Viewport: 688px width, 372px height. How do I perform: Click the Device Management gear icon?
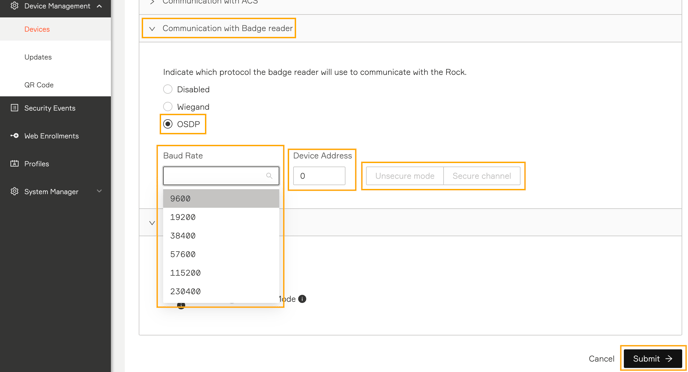click(x=14, y=6)
